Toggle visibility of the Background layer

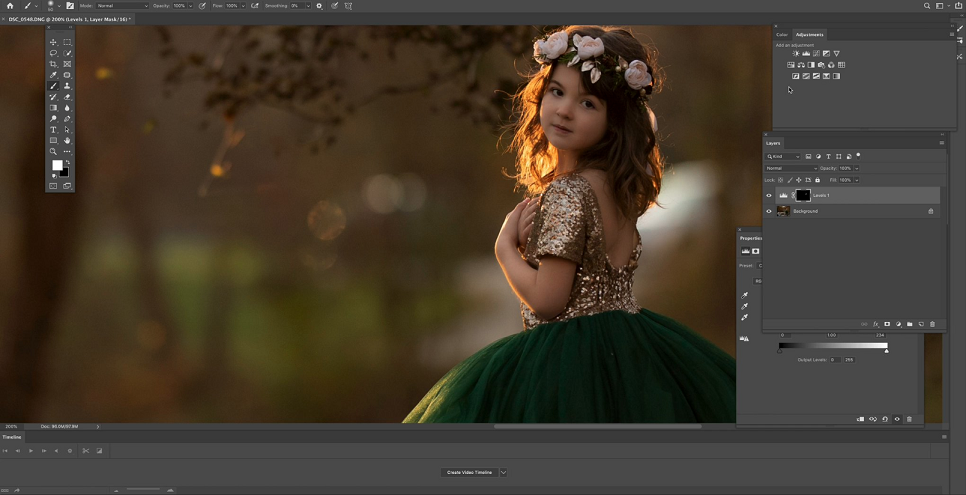768,211
